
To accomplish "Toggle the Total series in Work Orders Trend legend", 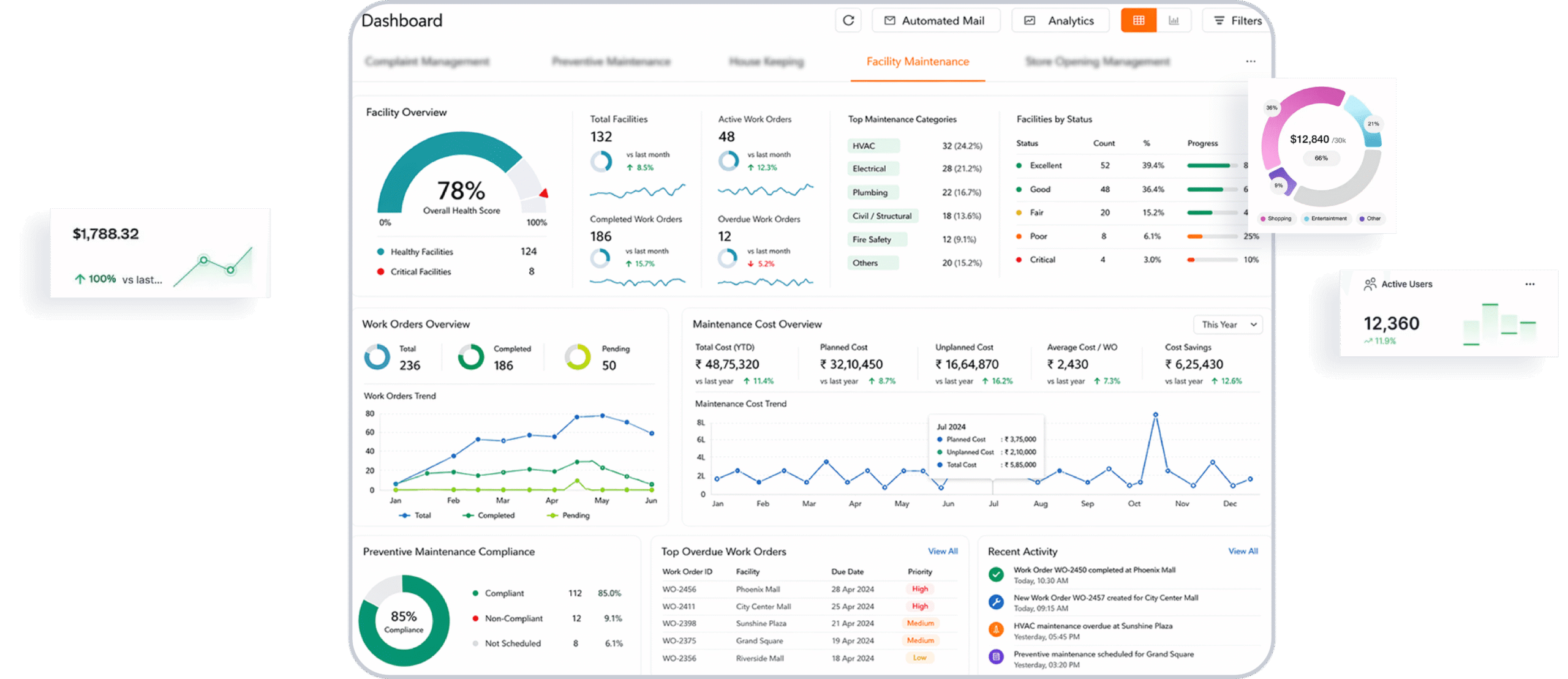I will (x=415, y=516).
